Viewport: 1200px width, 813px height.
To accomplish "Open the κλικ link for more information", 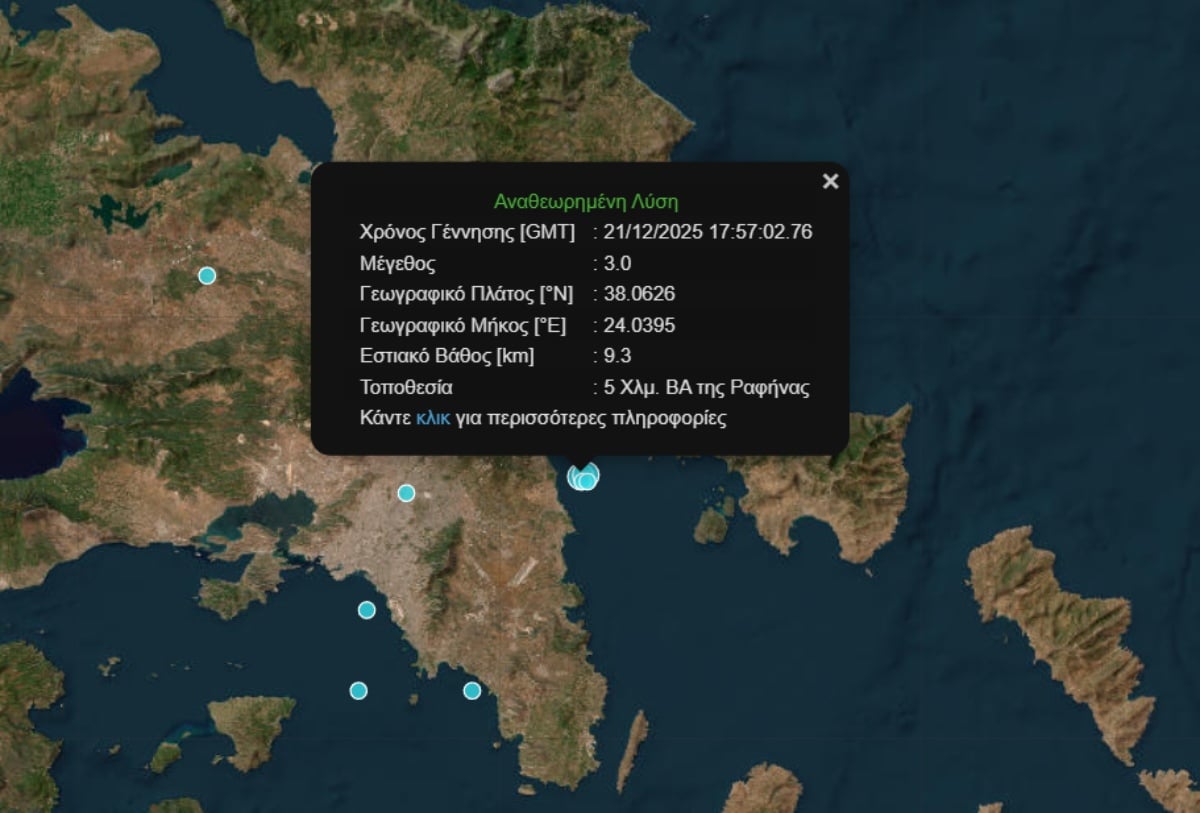I will point(430,419).
